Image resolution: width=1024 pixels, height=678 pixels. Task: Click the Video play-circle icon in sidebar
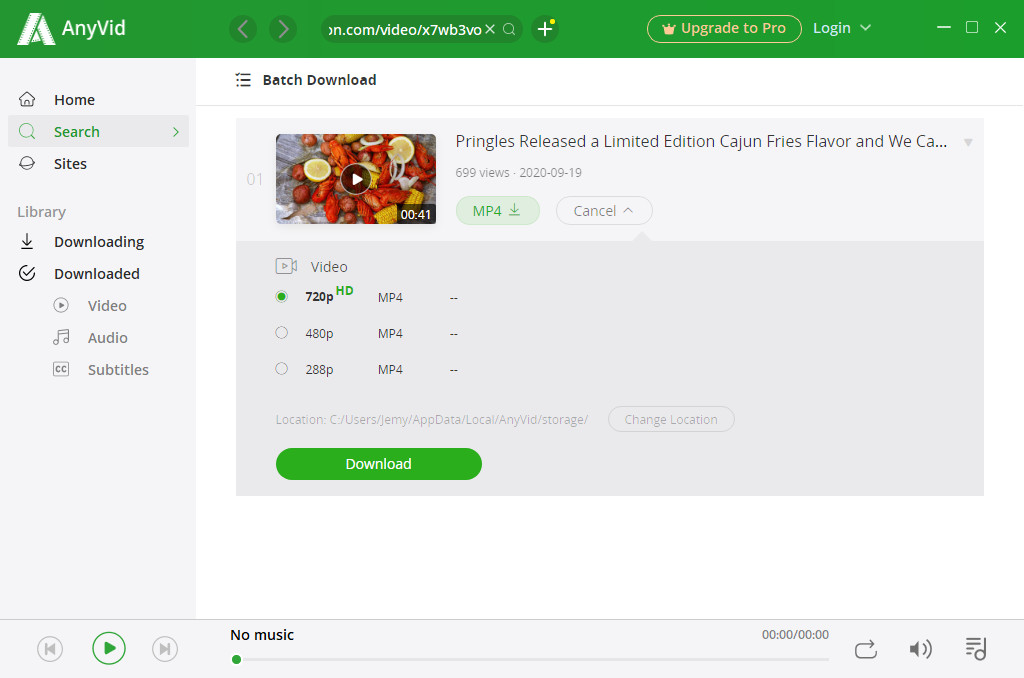(61, 305)
